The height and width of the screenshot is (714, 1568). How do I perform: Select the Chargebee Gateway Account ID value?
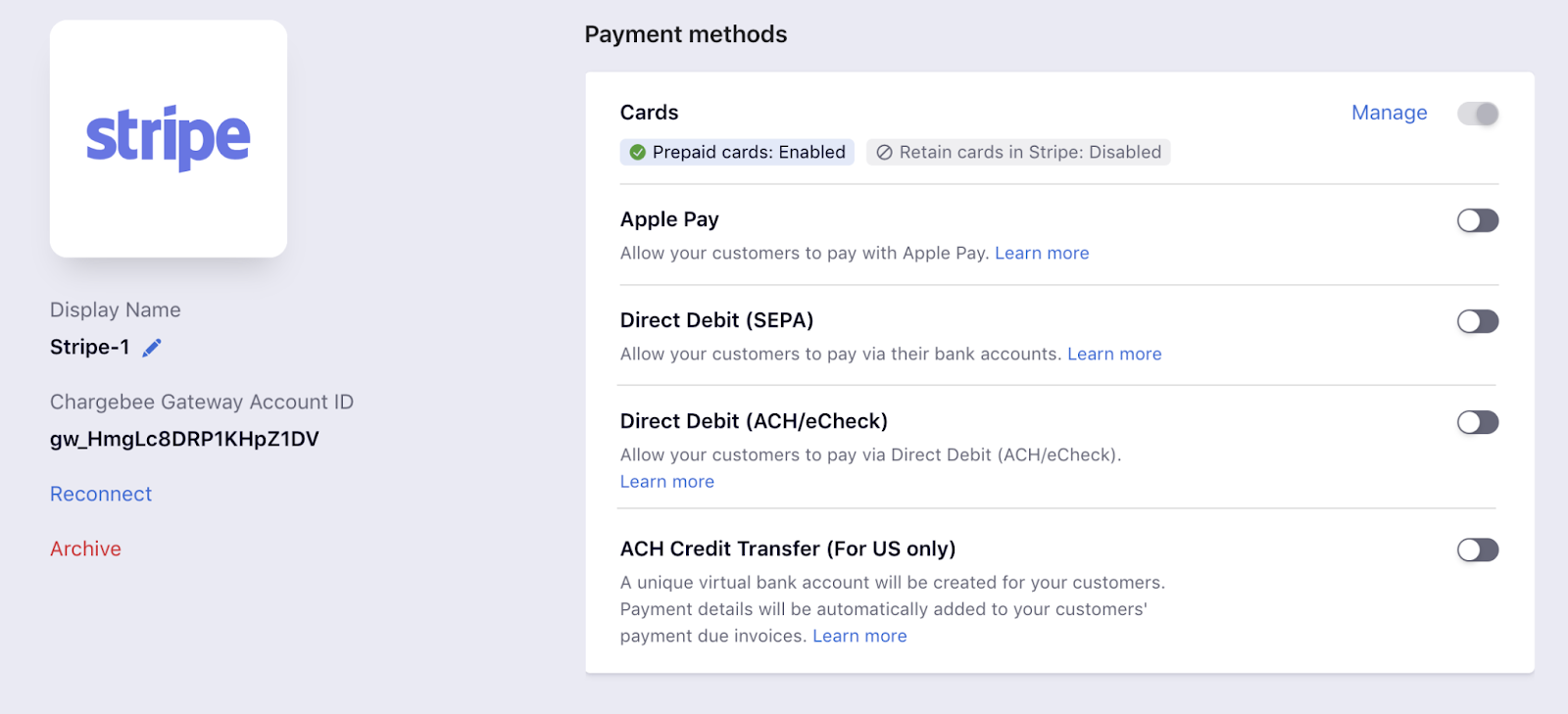(184, 440)
